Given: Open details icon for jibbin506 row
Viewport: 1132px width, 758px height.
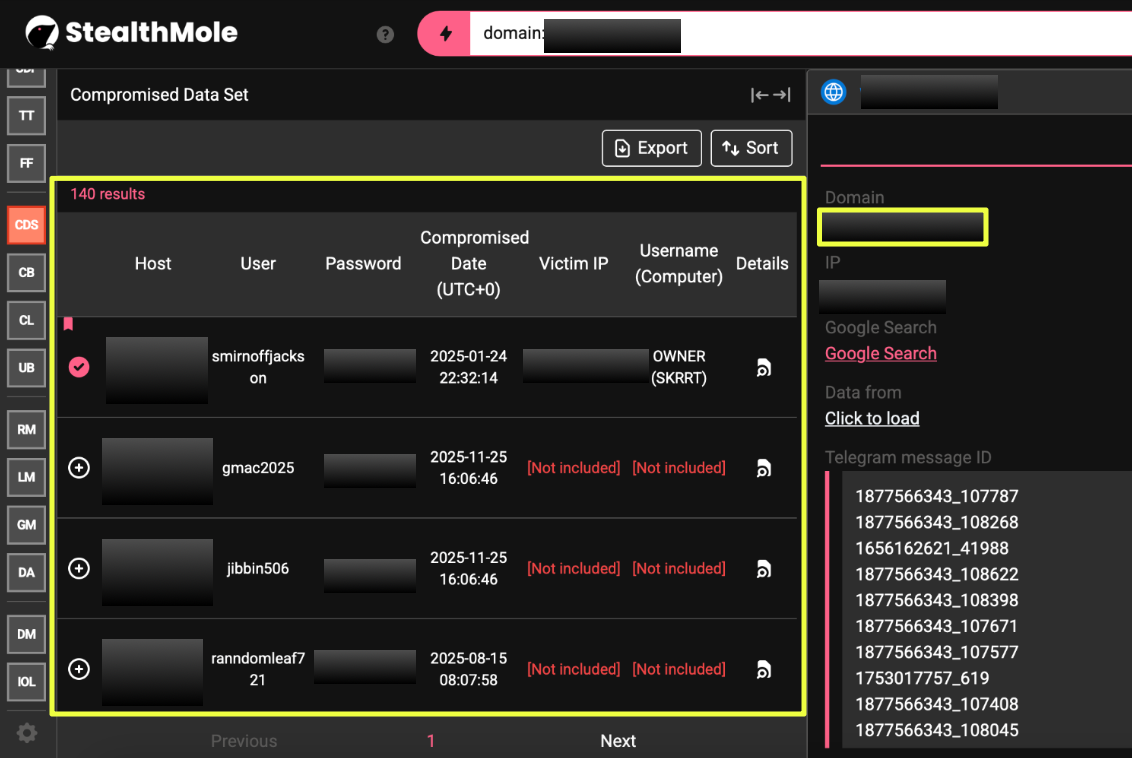Looking at the screenshot, I should click(x=763, y=569).
